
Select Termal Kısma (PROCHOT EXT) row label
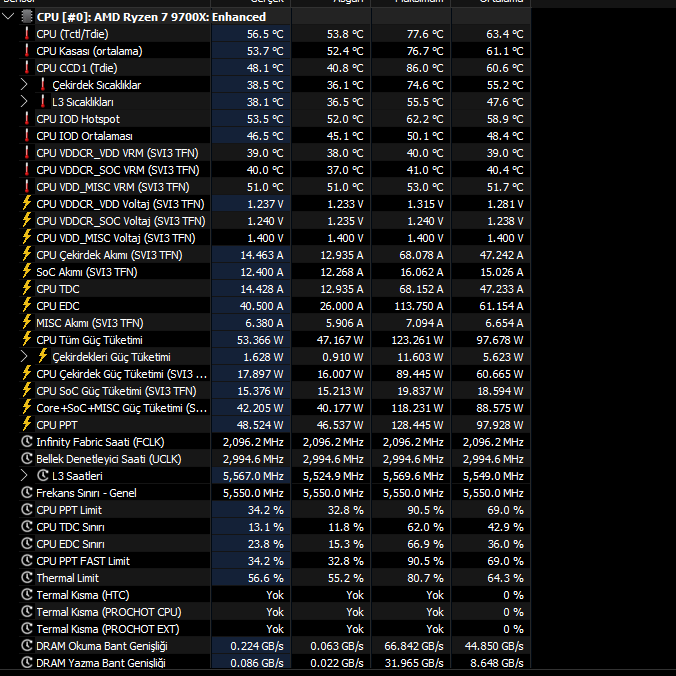(x=108, y=629)
